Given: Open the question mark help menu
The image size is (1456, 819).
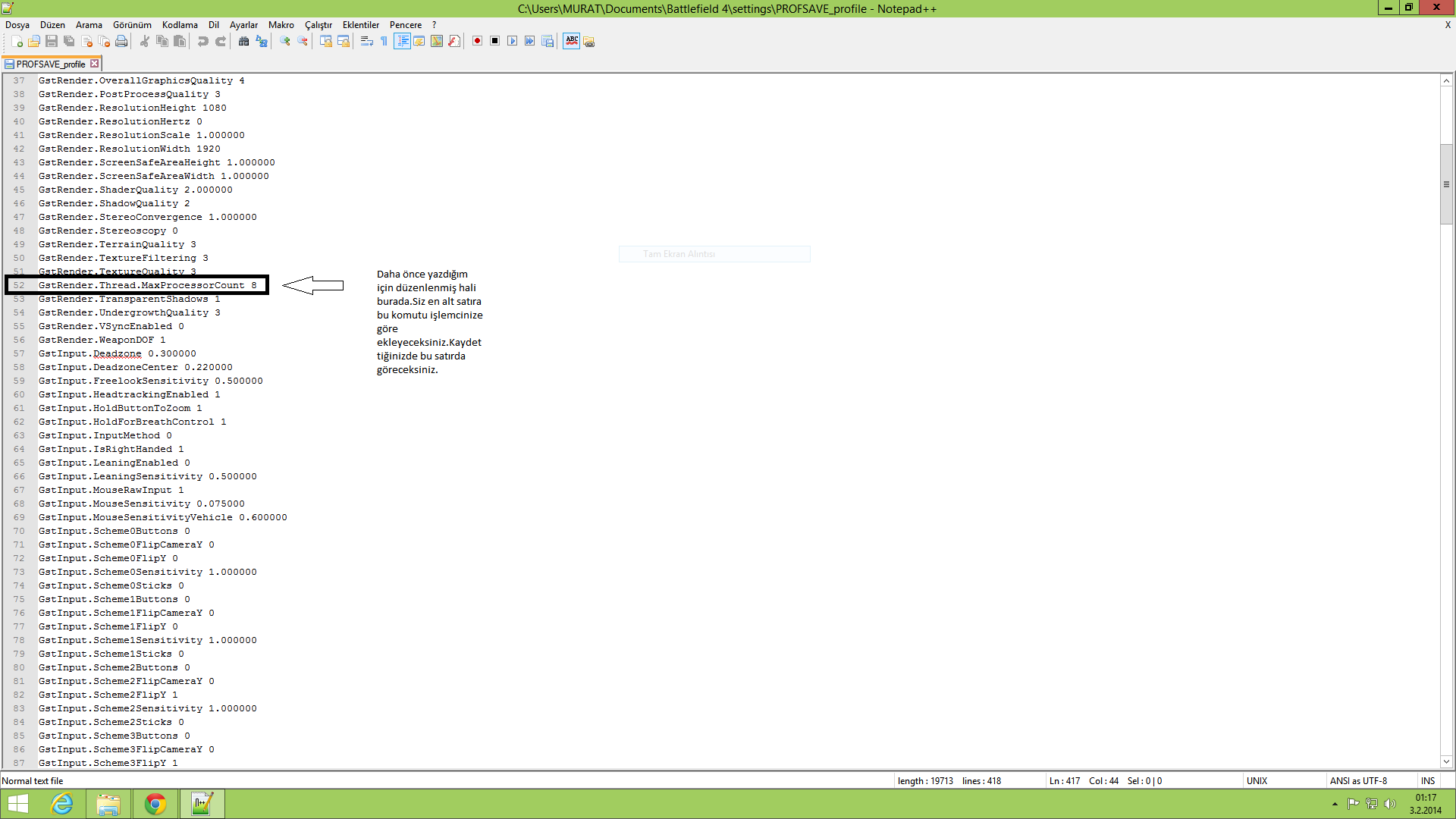Looking at the screenshot, I should [x=435, y=25].
